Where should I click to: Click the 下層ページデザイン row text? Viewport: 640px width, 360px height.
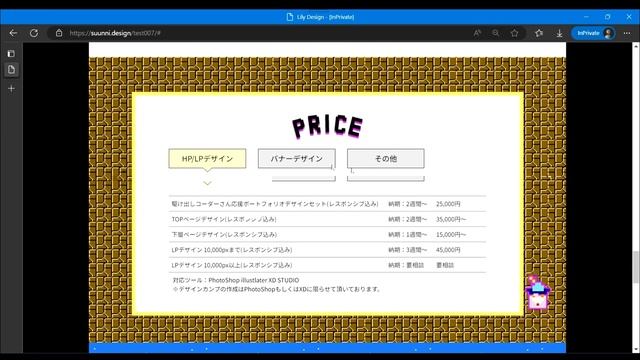[x=224, y=234]
